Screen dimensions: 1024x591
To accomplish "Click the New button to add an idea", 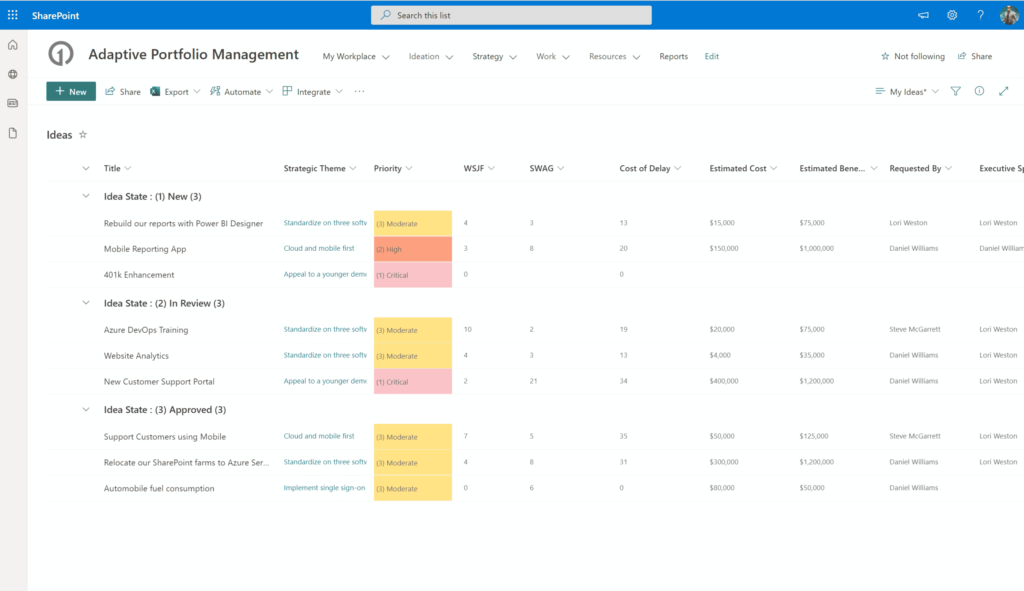I will coord(70,91).
